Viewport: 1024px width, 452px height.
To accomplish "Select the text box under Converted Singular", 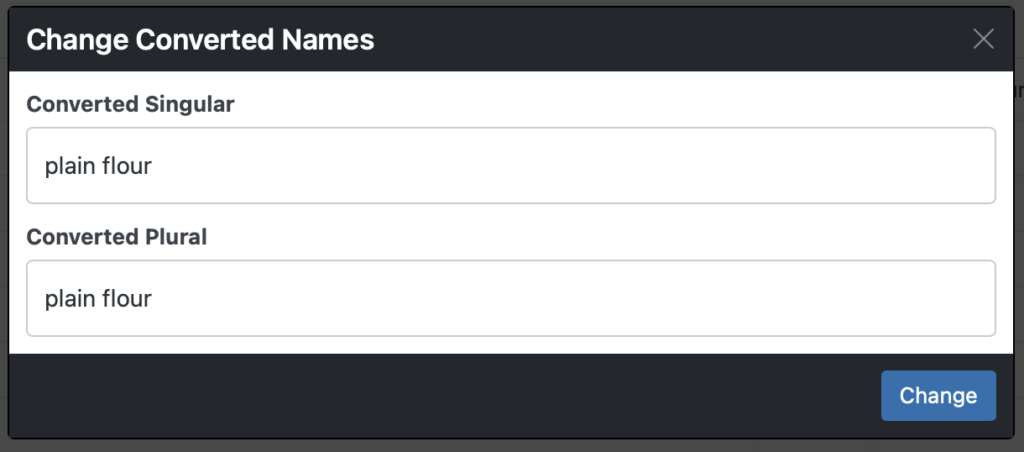I will pos(511,165).
